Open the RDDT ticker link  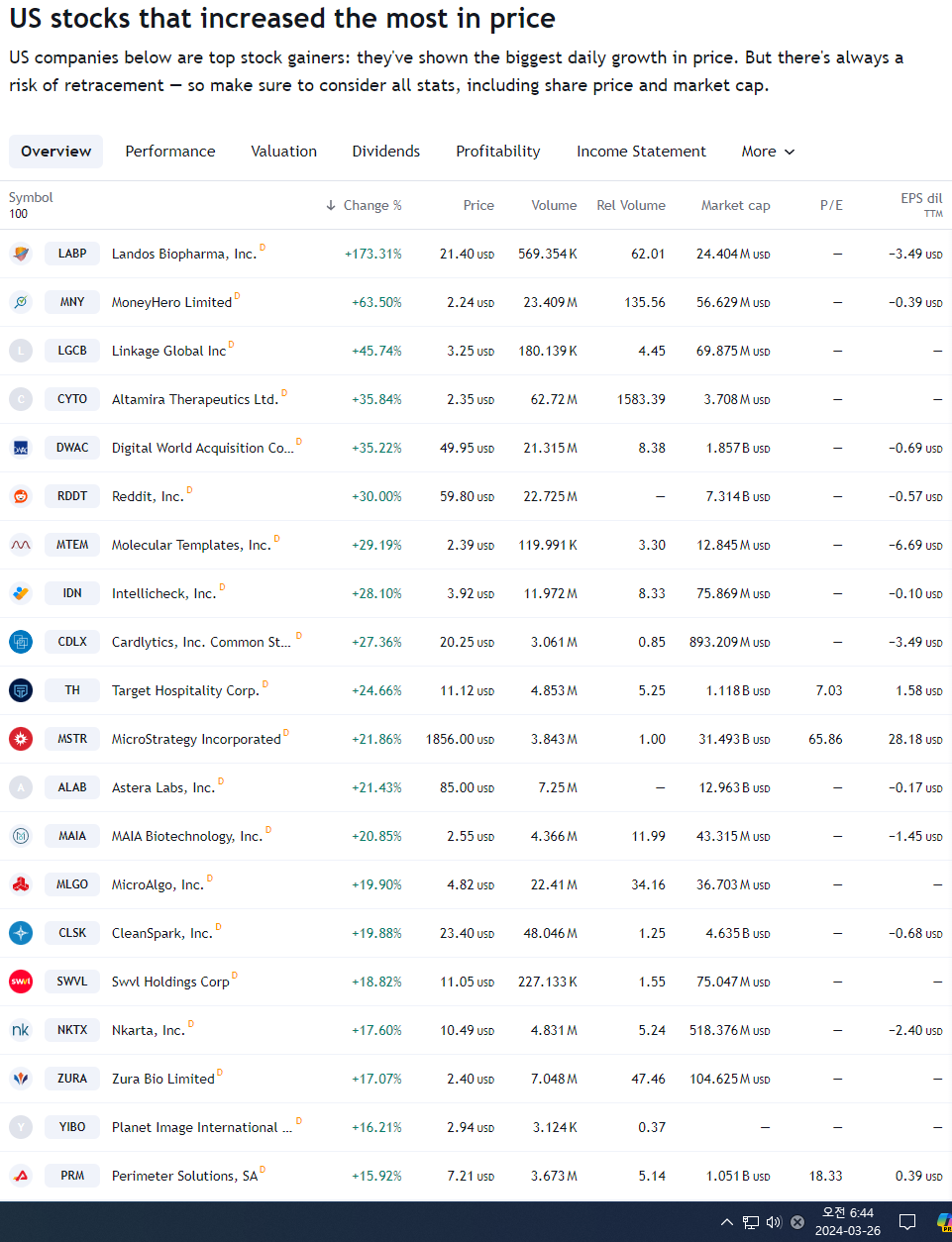pyautogui.click(x=72, y=496)
